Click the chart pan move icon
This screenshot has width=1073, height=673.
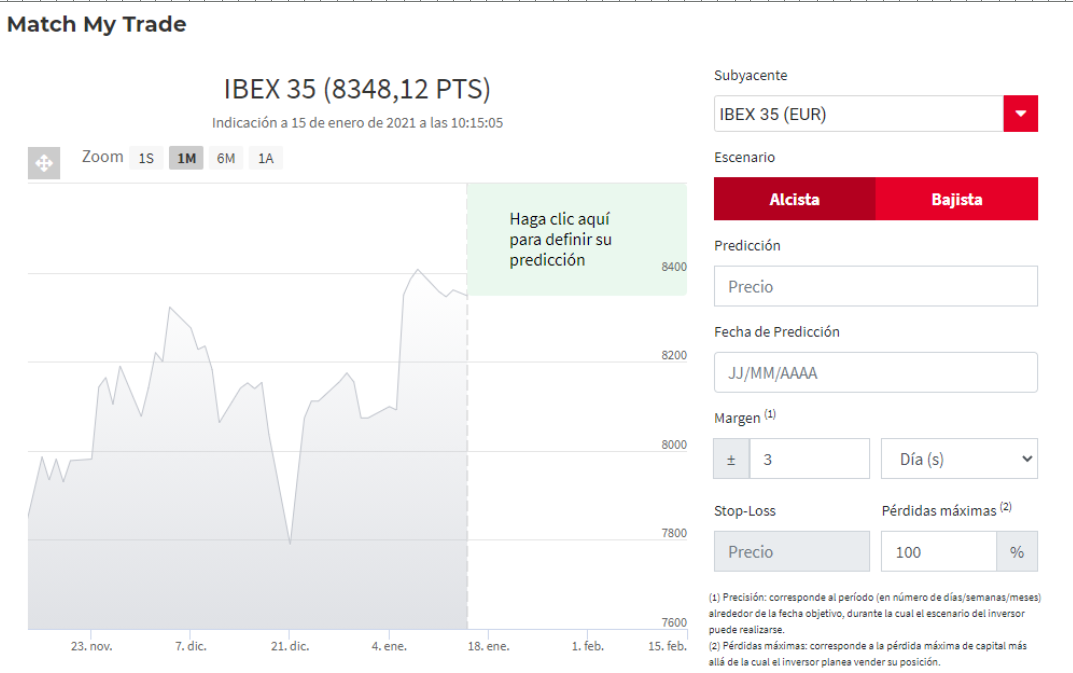click(44, 162)
